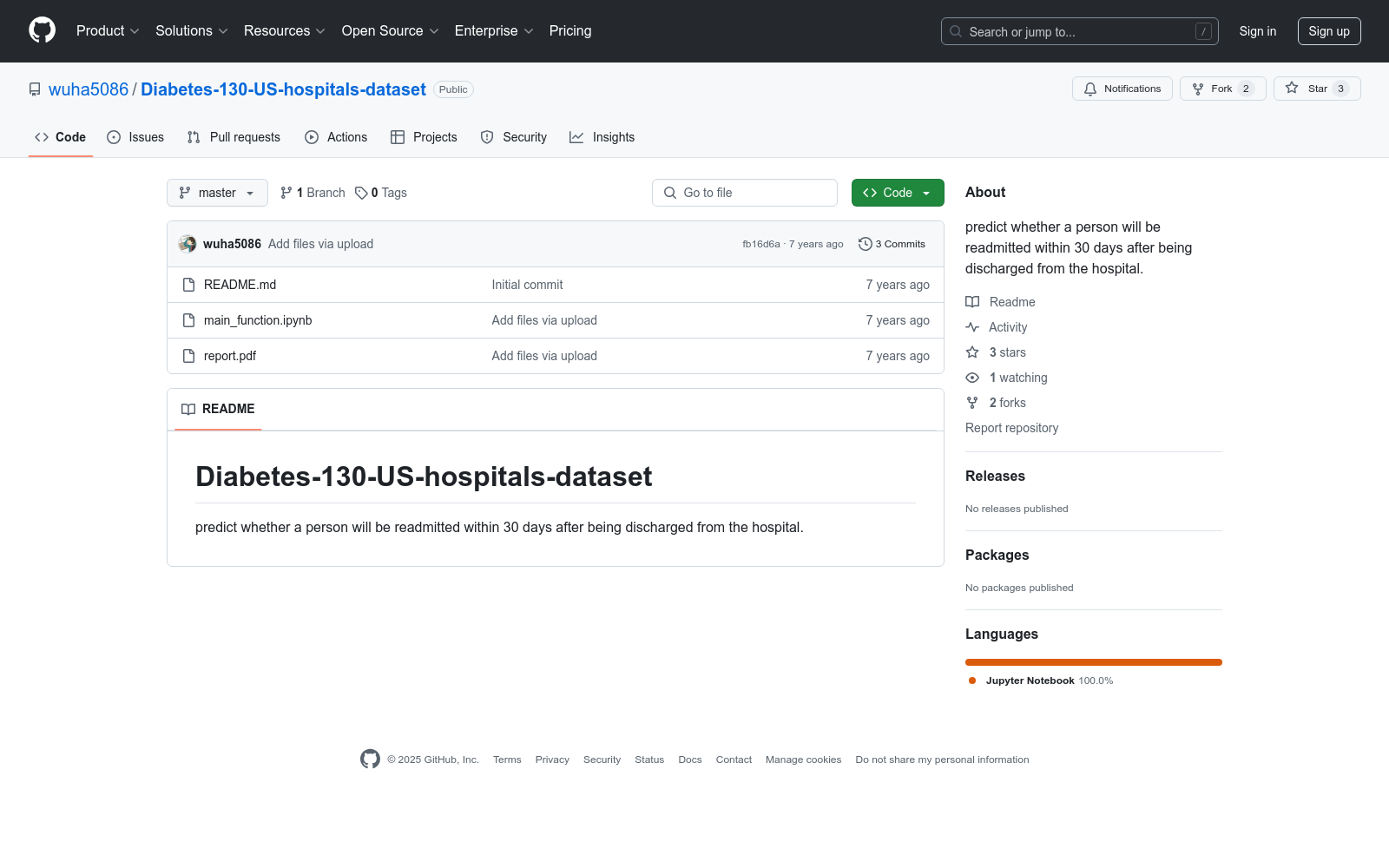
Task: Open the Status footer link
Action: pyautogui.click(x=649, y=759)
